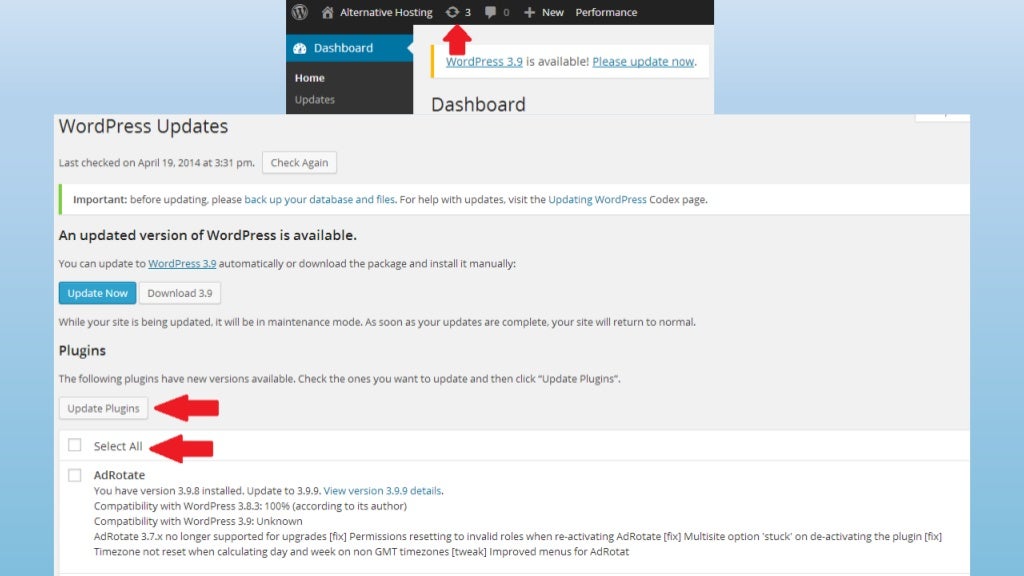Go to Home under Dashboard
Screen dimensions: 1024x576
(x=310, y=78)
